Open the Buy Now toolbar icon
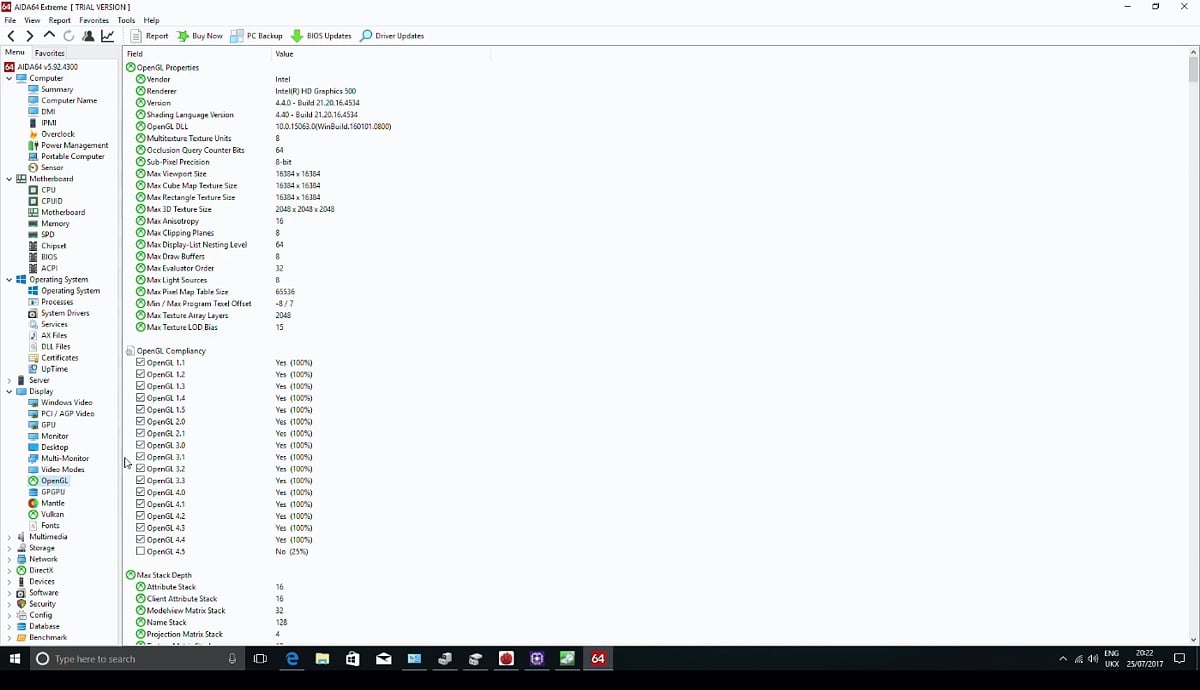The image size is (1200, 690). pos(199,35)
